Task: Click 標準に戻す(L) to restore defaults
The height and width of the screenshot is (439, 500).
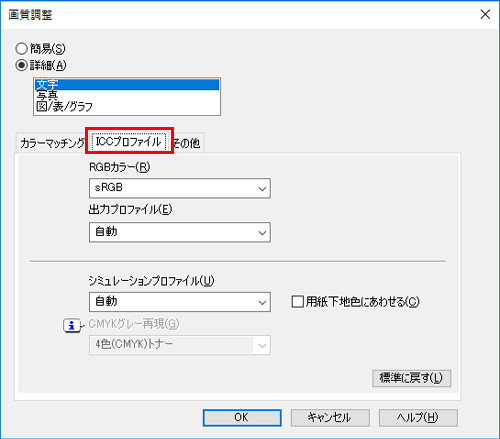Action: point(412,378)
